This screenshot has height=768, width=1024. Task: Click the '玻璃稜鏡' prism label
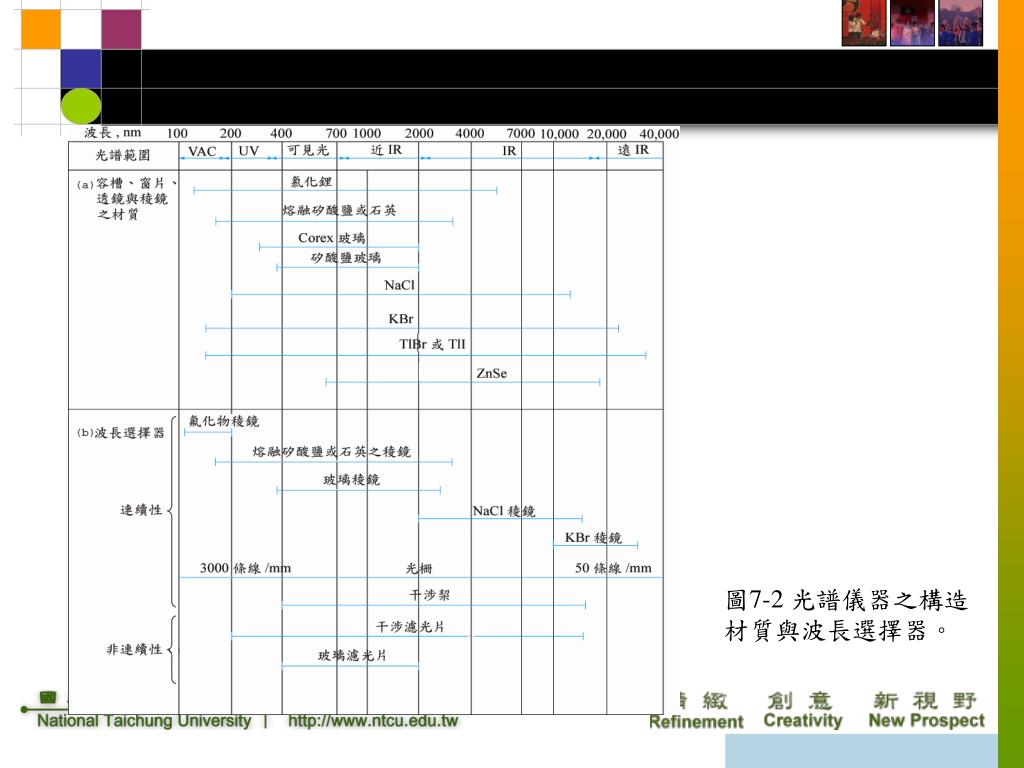(351, 480)
